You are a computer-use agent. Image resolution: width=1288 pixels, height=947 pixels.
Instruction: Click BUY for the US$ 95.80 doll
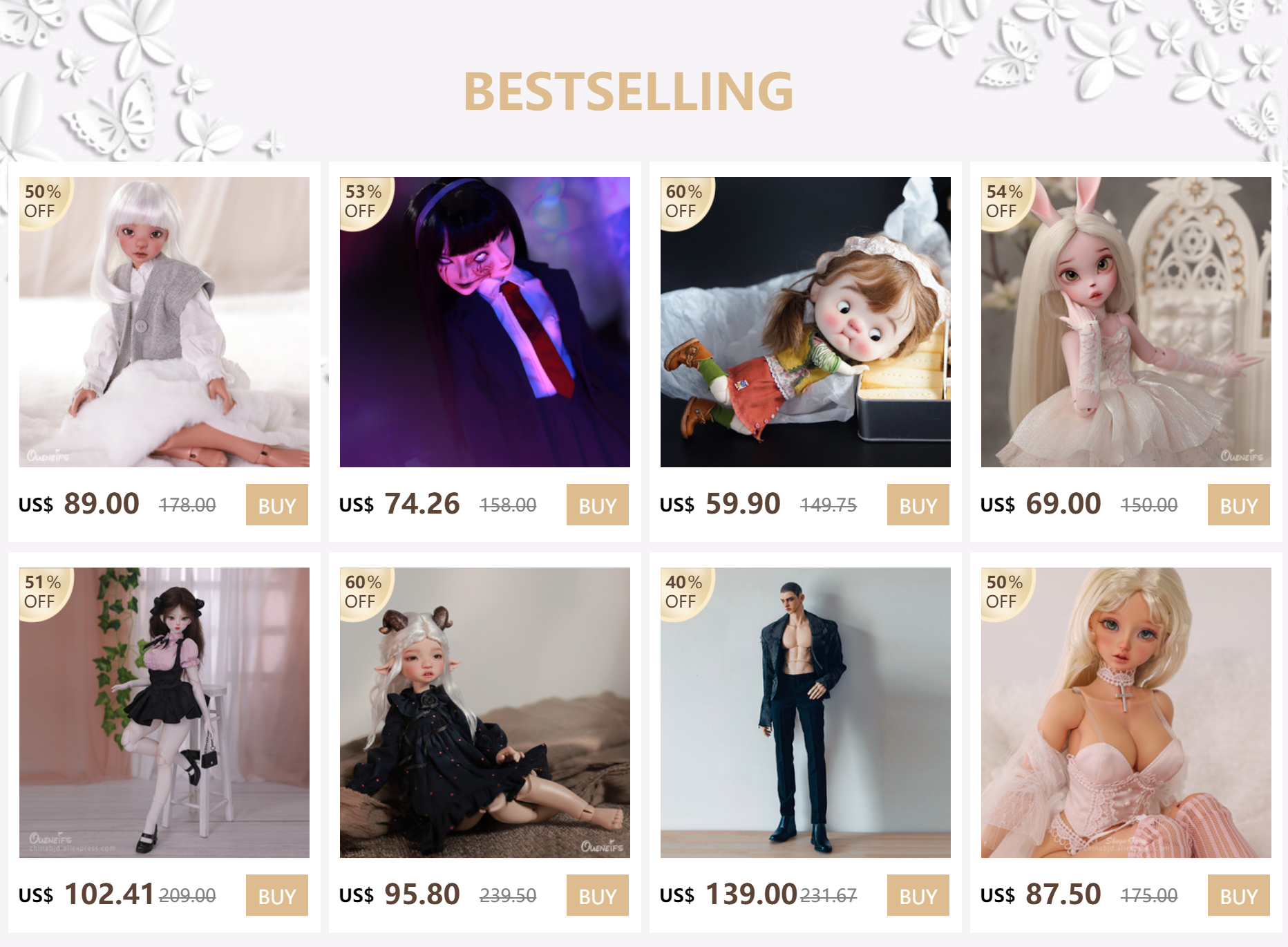[x=598, y=895]
